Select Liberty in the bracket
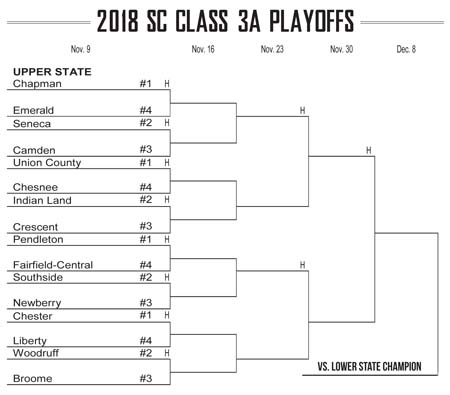 point(30,341)
